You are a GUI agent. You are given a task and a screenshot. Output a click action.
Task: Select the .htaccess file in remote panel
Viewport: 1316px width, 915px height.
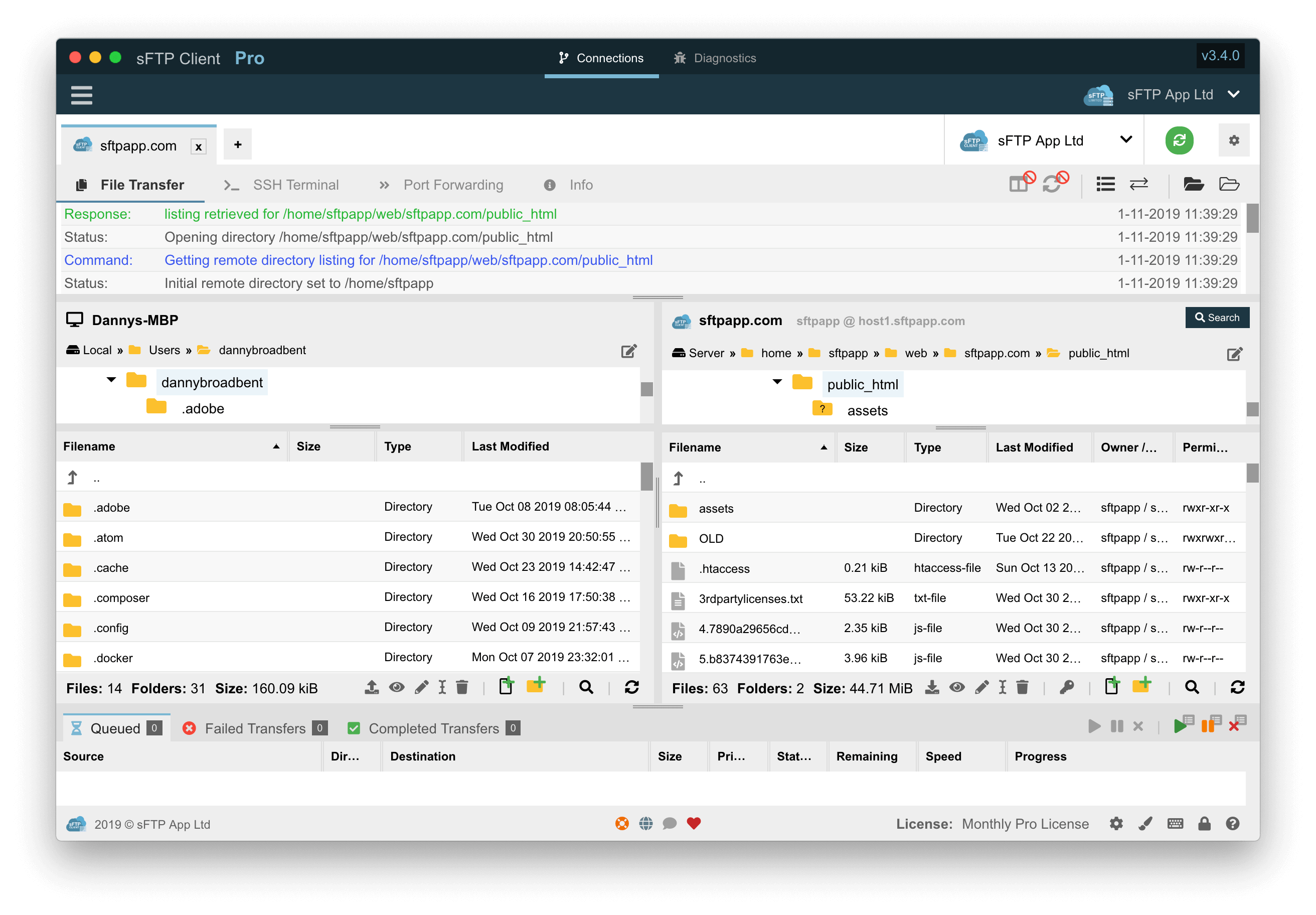pos(723,569)
